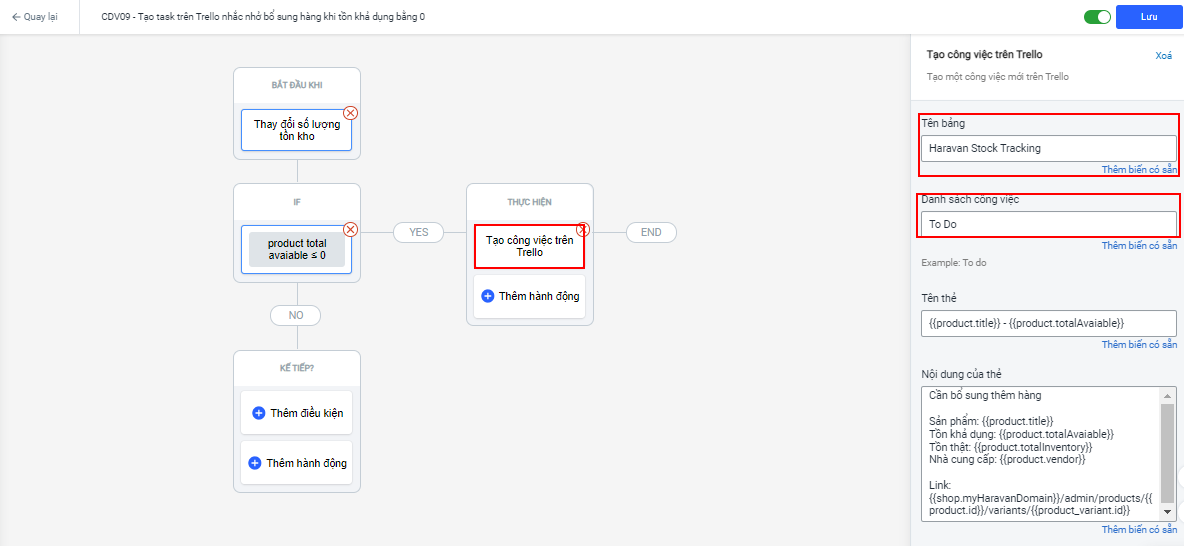Image resolution: width=1184 pixels, height=546 pixels.
Task: Click plus icon beside 'Thêm điều kiện'
Action: 259,413
